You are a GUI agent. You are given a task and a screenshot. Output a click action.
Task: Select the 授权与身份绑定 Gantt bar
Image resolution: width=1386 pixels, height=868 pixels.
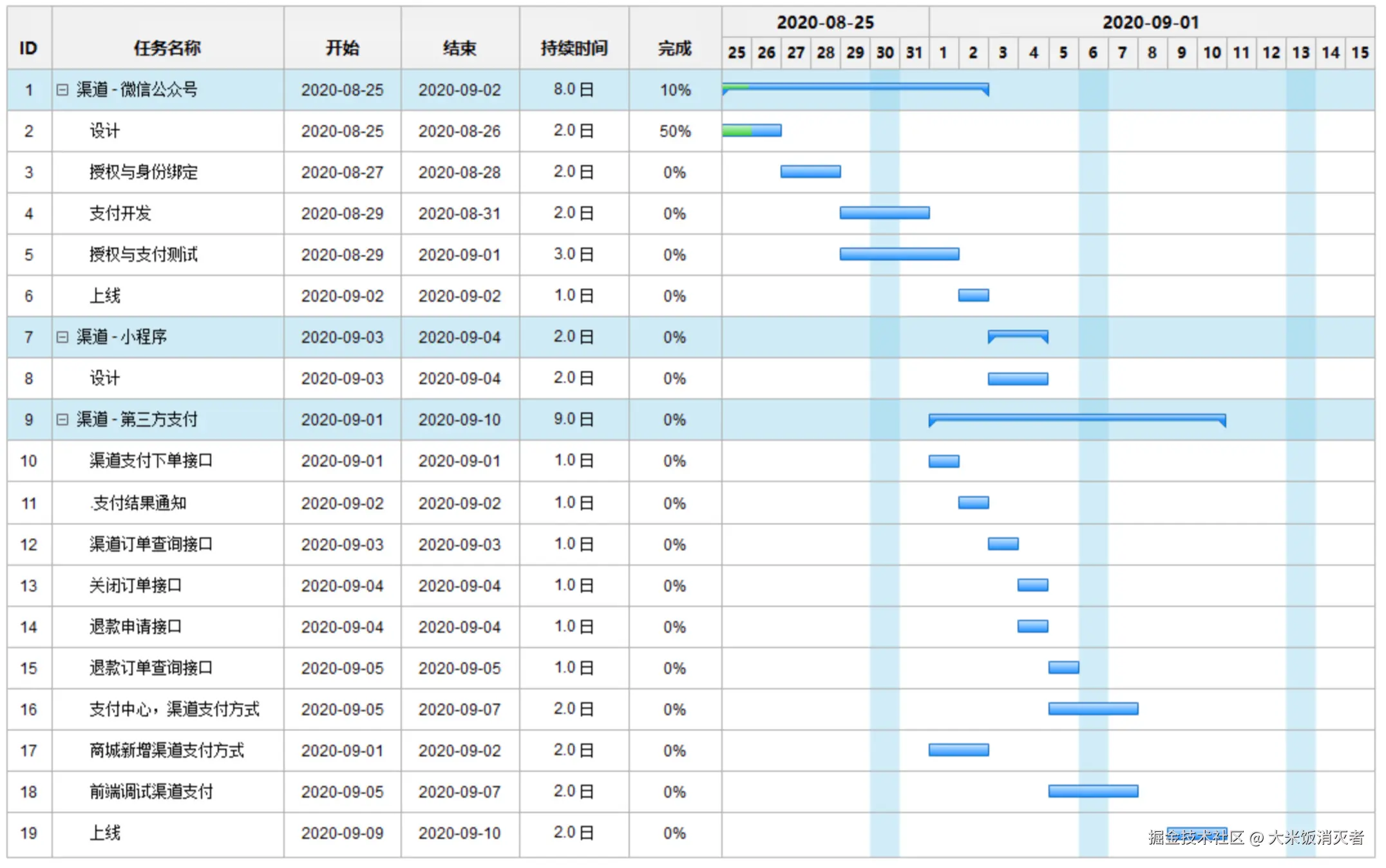click(810, 171)
